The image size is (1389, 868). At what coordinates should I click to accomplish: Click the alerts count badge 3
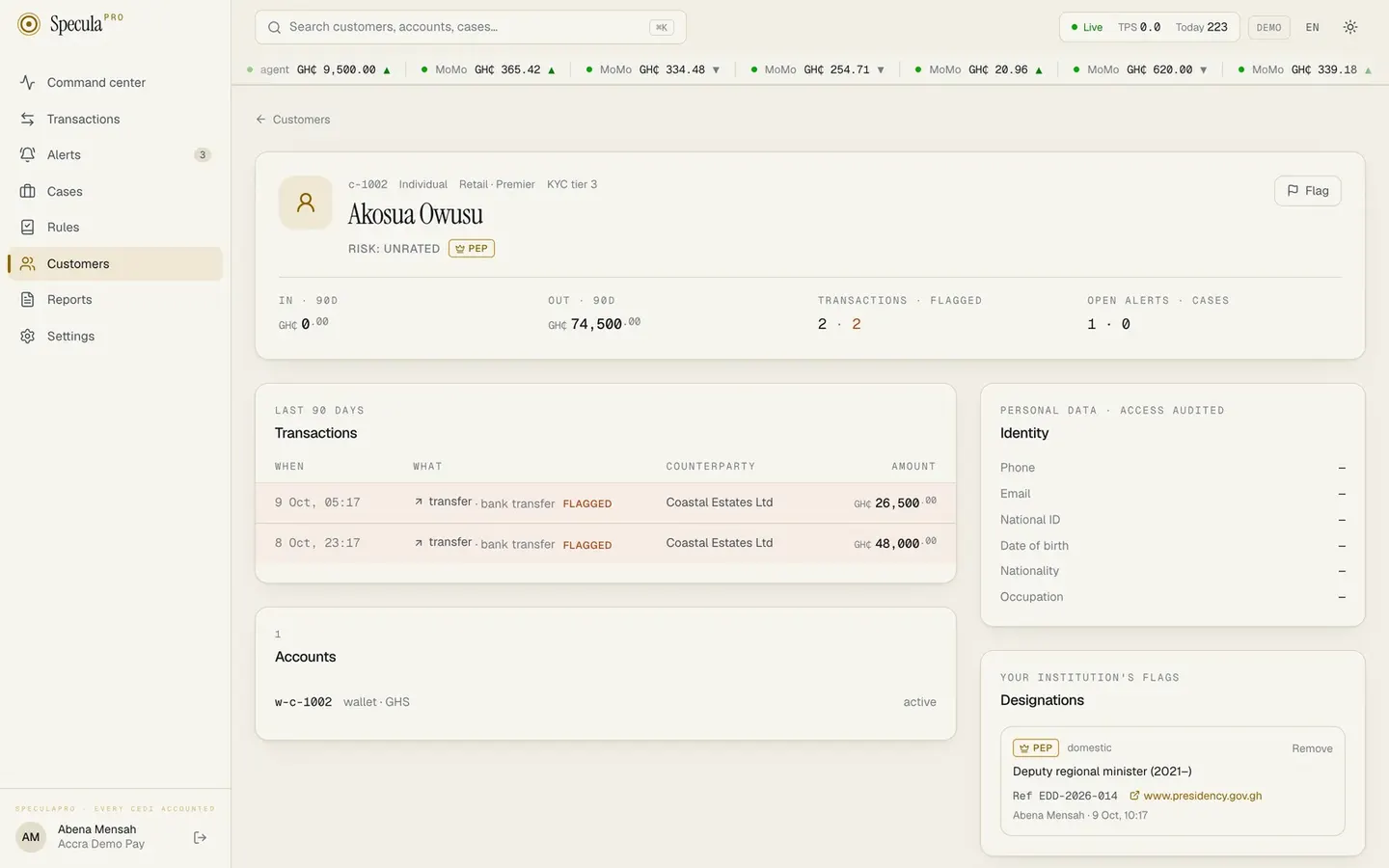[203, 155]
